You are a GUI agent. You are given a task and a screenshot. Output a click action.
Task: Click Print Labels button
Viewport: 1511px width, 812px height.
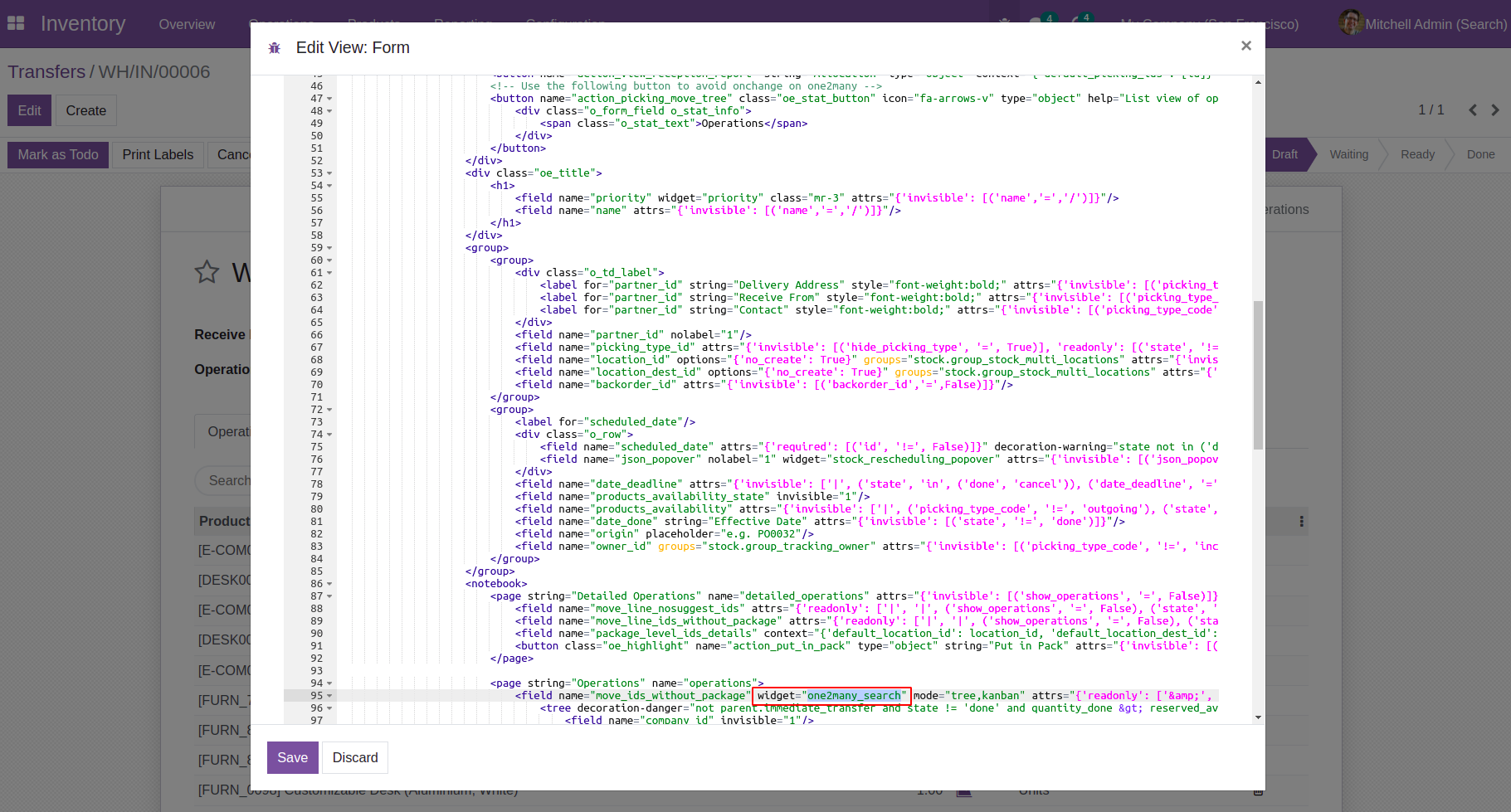(158, 154)
